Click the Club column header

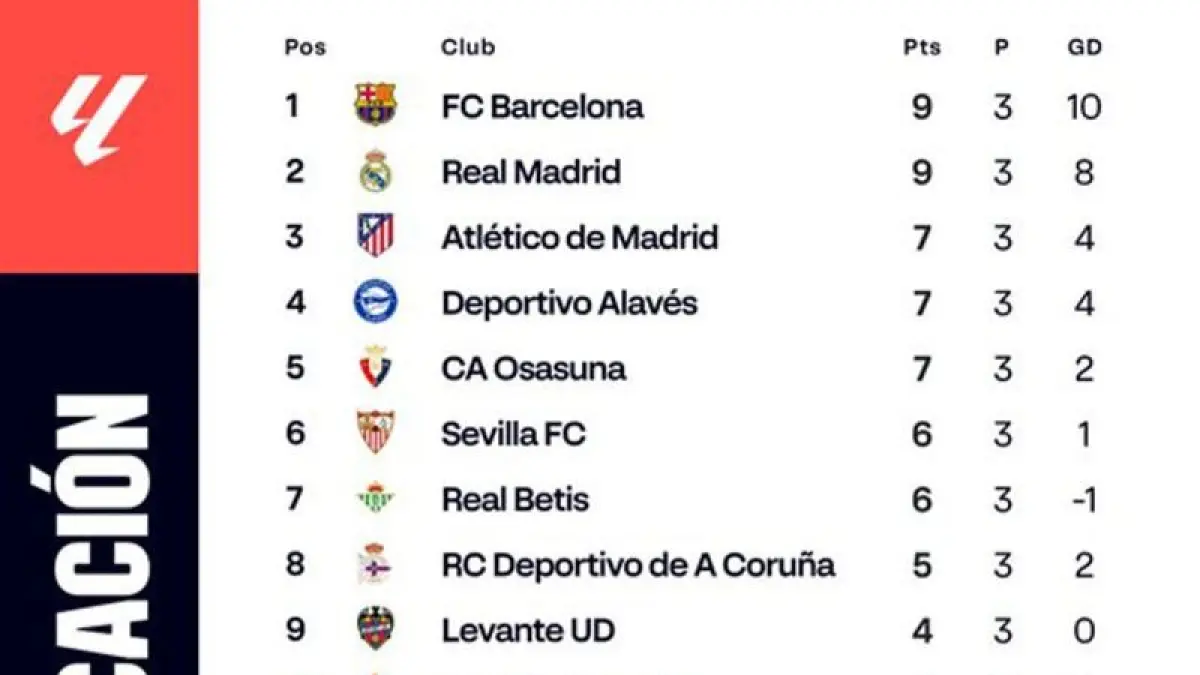468,47
